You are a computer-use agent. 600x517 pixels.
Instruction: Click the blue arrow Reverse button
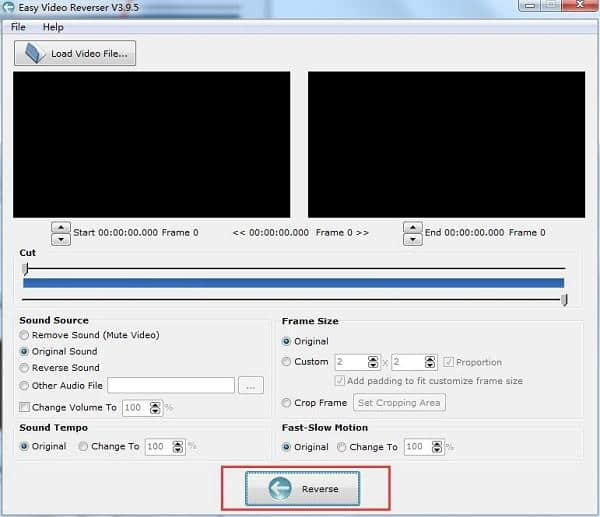click(302, 488)
